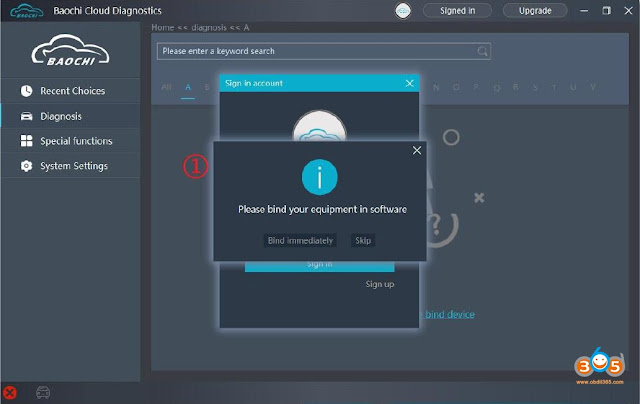Select the N letter tab

[436, 87]
